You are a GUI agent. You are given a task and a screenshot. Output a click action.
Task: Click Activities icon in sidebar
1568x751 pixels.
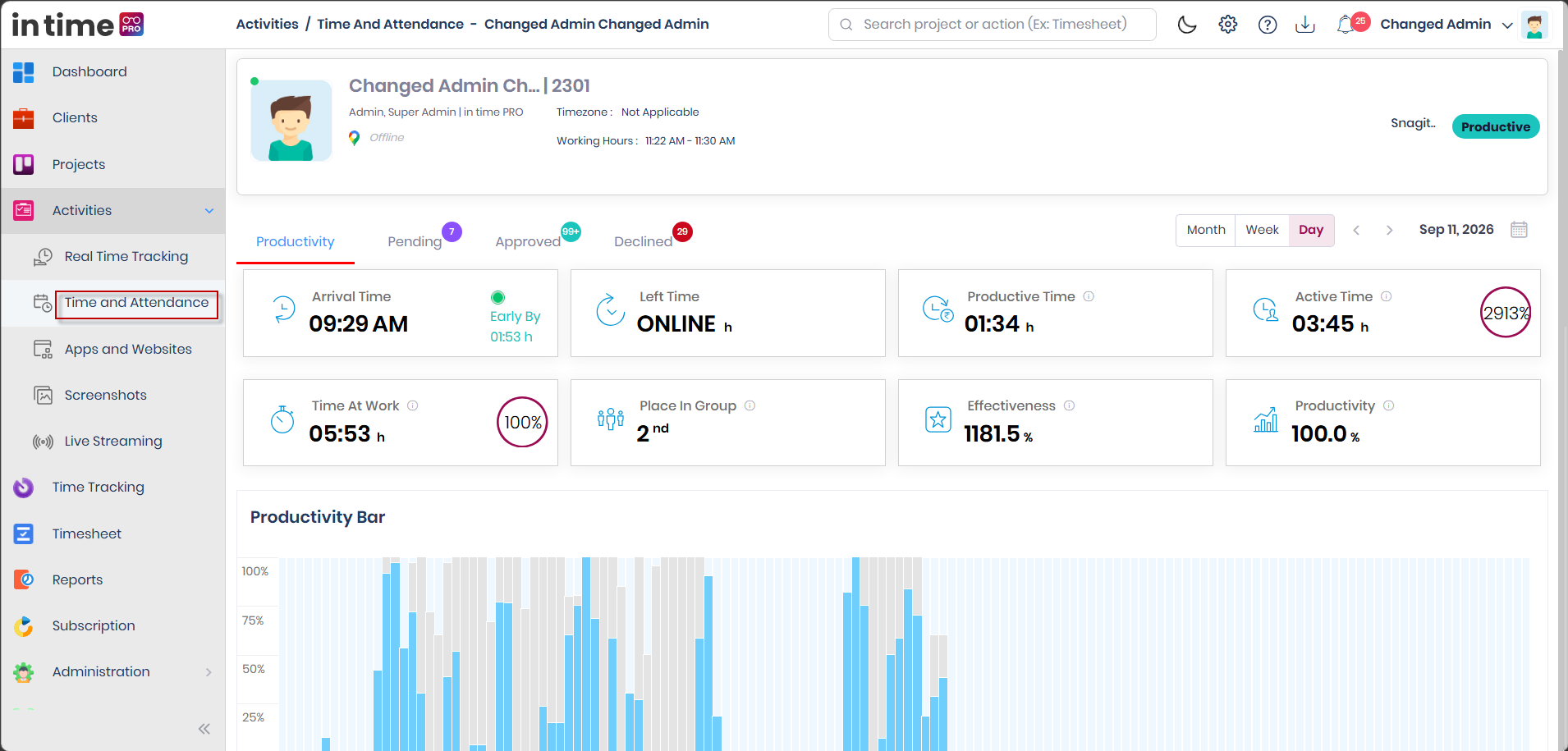[x=24, y=210]
